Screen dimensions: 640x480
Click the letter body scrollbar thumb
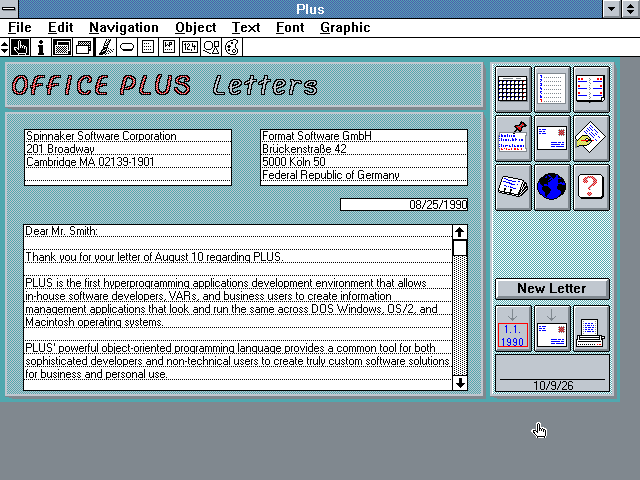460,248
